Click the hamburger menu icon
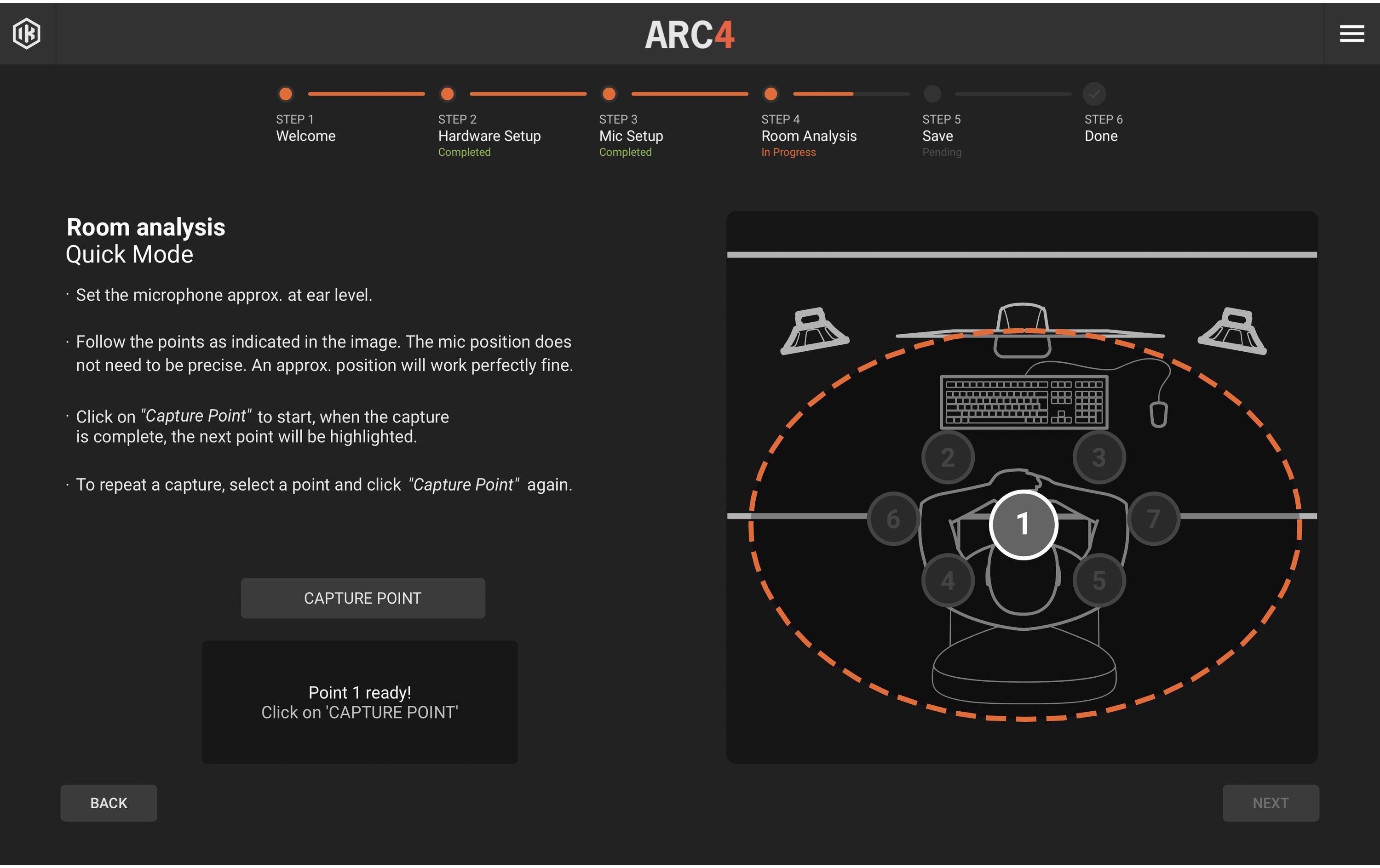The height and width of the screenshot is (868, 1380). tap(1352, 33)
